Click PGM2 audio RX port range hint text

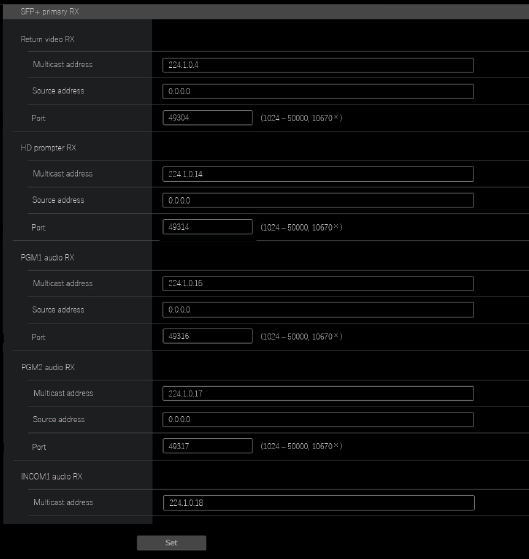pos(301,446)
